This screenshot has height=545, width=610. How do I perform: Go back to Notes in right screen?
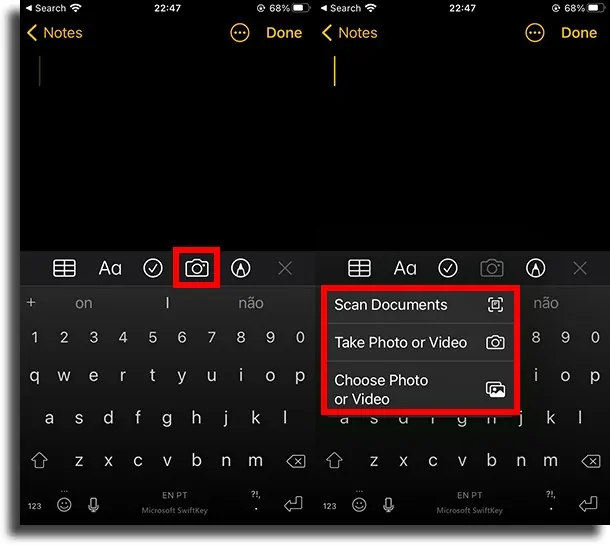pyautogui.click(x=350, y=33)
